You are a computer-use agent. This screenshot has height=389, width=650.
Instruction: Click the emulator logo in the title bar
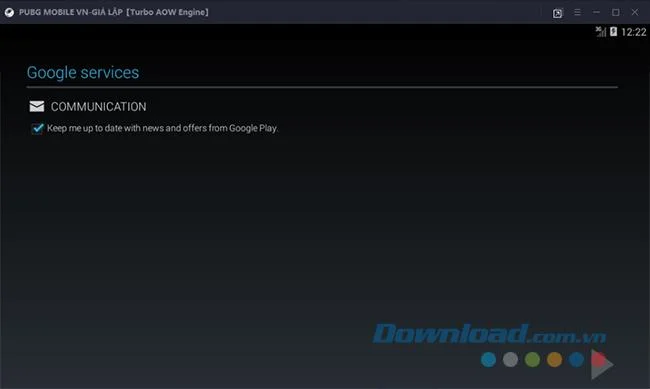click(x=9, y=12)
